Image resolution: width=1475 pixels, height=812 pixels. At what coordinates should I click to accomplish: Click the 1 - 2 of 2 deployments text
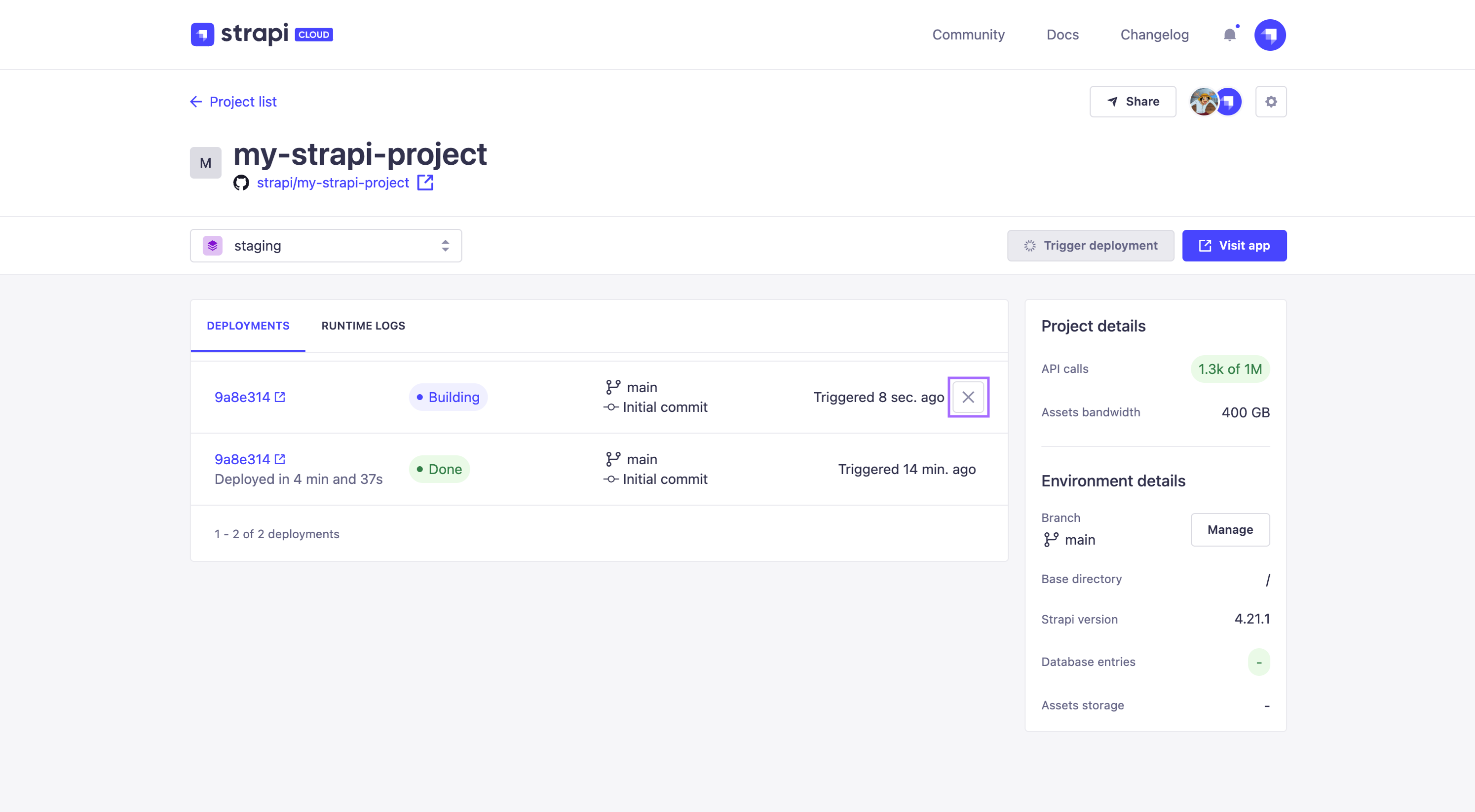tap(276, 534)
